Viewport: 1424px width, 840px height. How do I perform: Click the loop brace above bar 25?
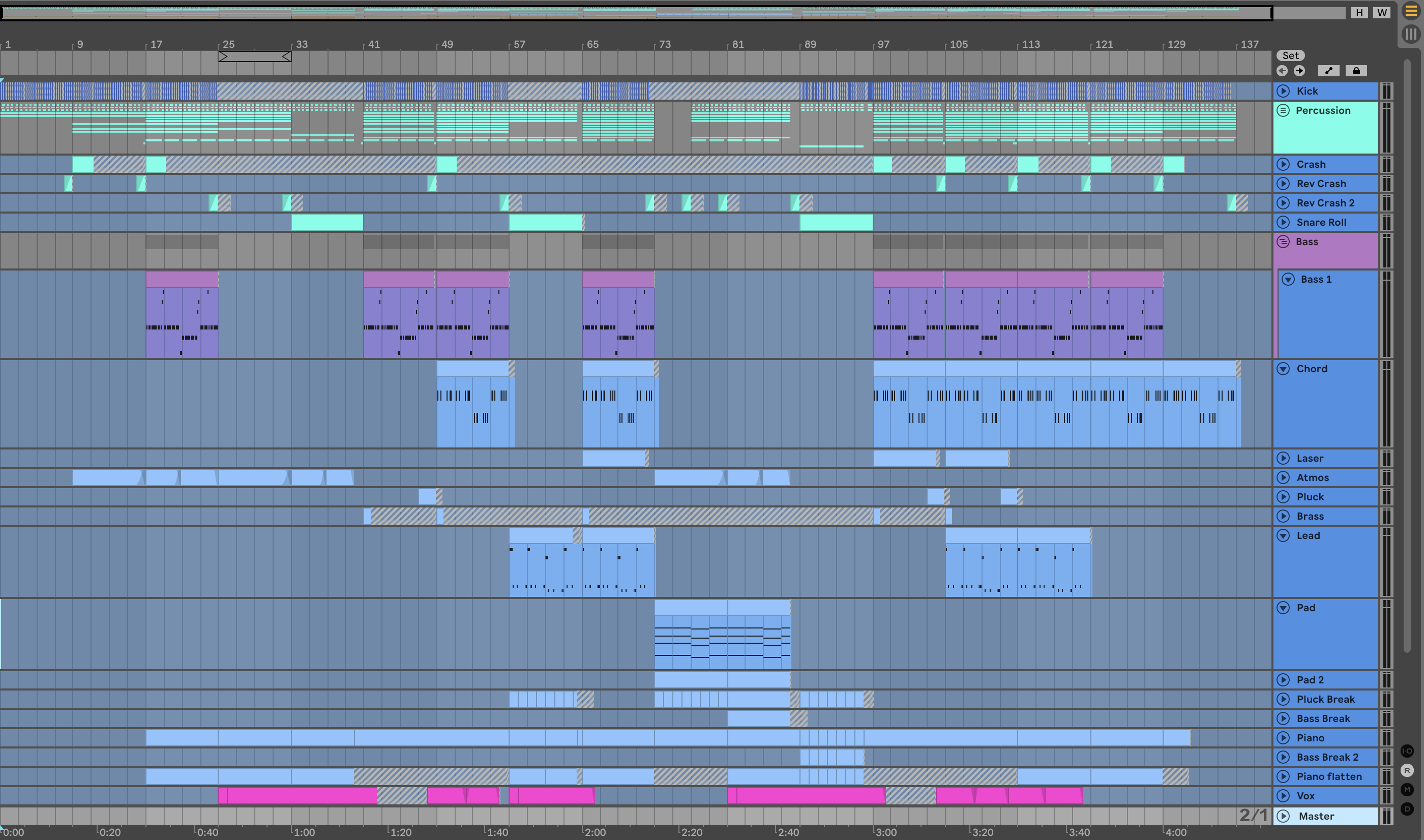click(255, 56)
